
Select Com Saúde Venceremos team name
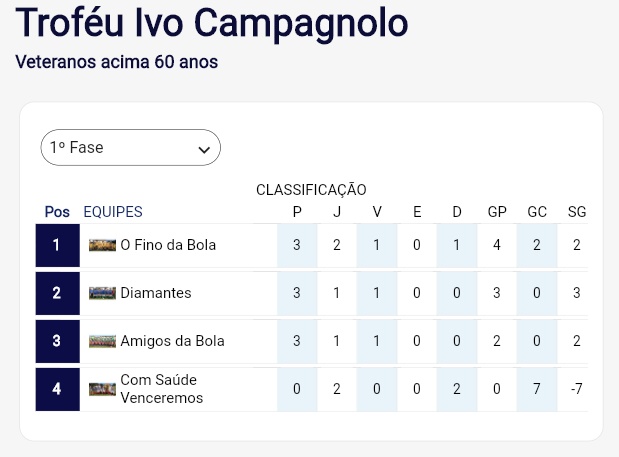162,389
